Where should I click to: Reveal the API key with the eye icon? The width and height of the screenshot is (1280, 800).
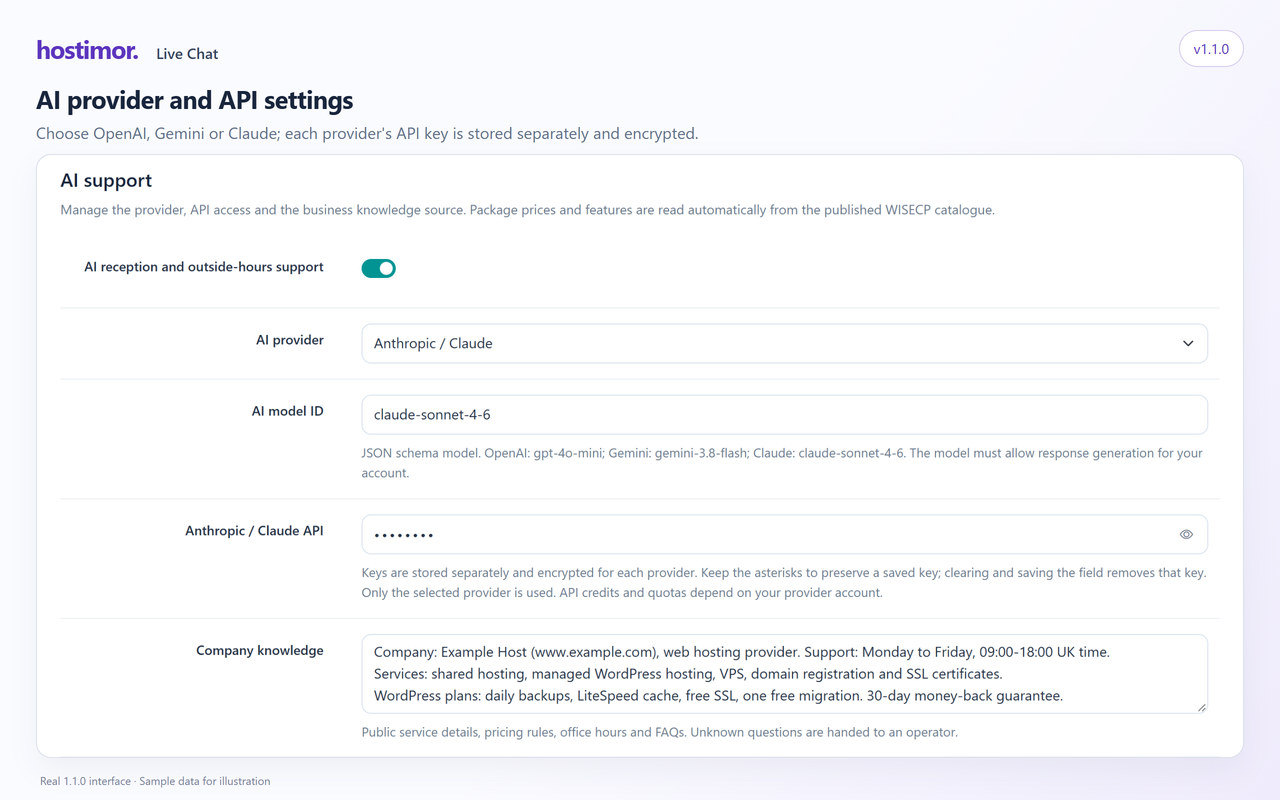point(1186,535)
